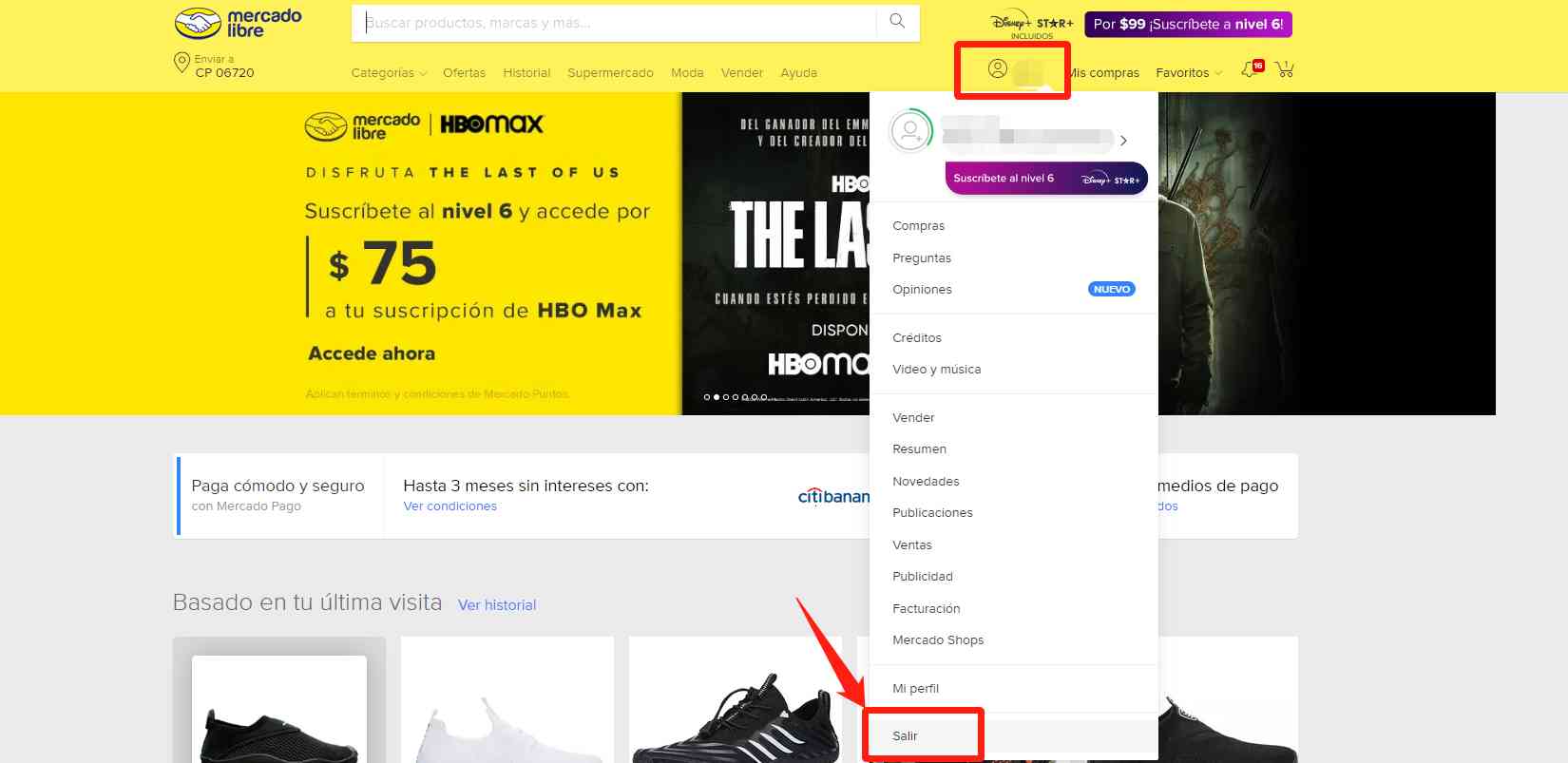Click the Disney+ Star+ logo in header
Viewport: 1568px width, 763px height.
tap(1032, 25)
